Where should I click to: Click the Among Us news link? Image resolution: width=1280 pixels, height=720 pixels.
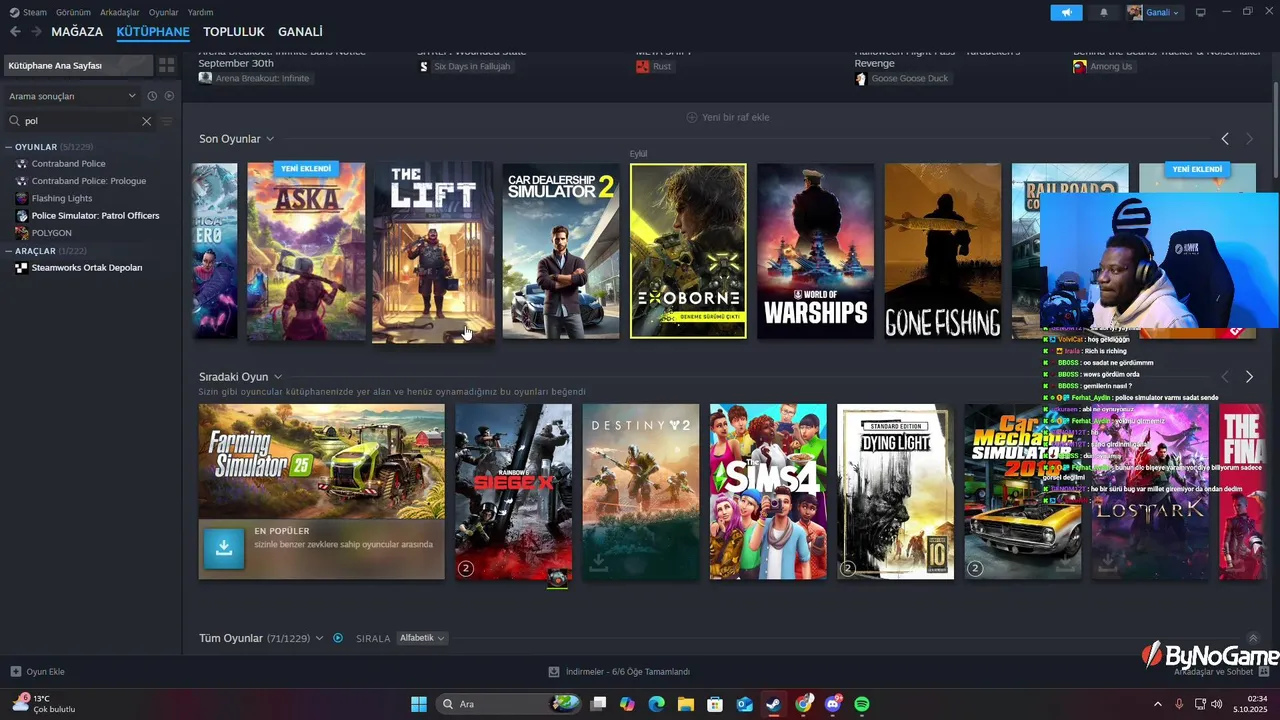click(x=1103, y=66)
